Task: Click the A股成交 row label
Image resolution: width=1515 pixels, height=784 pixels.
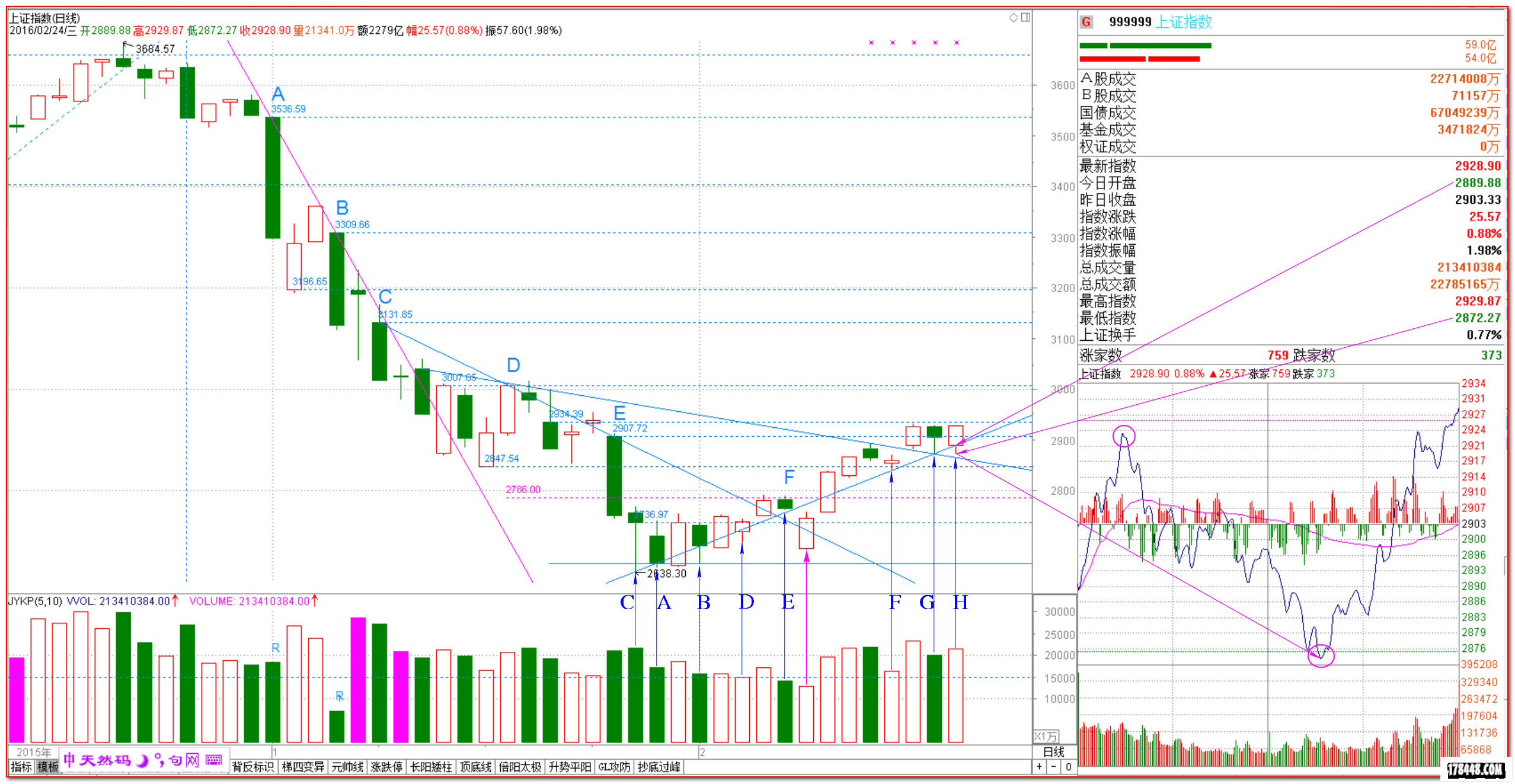Action: pyautogui.click(x=1108, y=79)
